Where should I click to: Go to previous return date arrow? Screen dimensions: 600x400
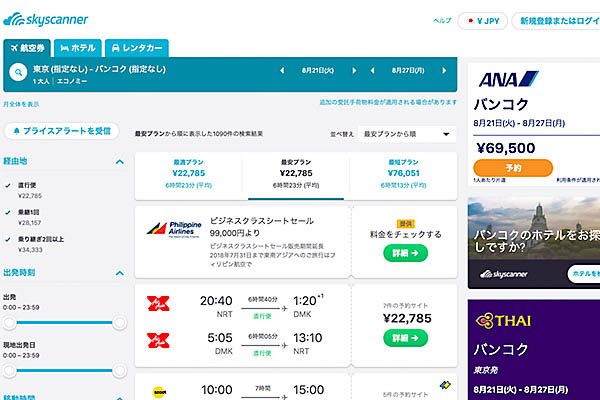[372, 70]
